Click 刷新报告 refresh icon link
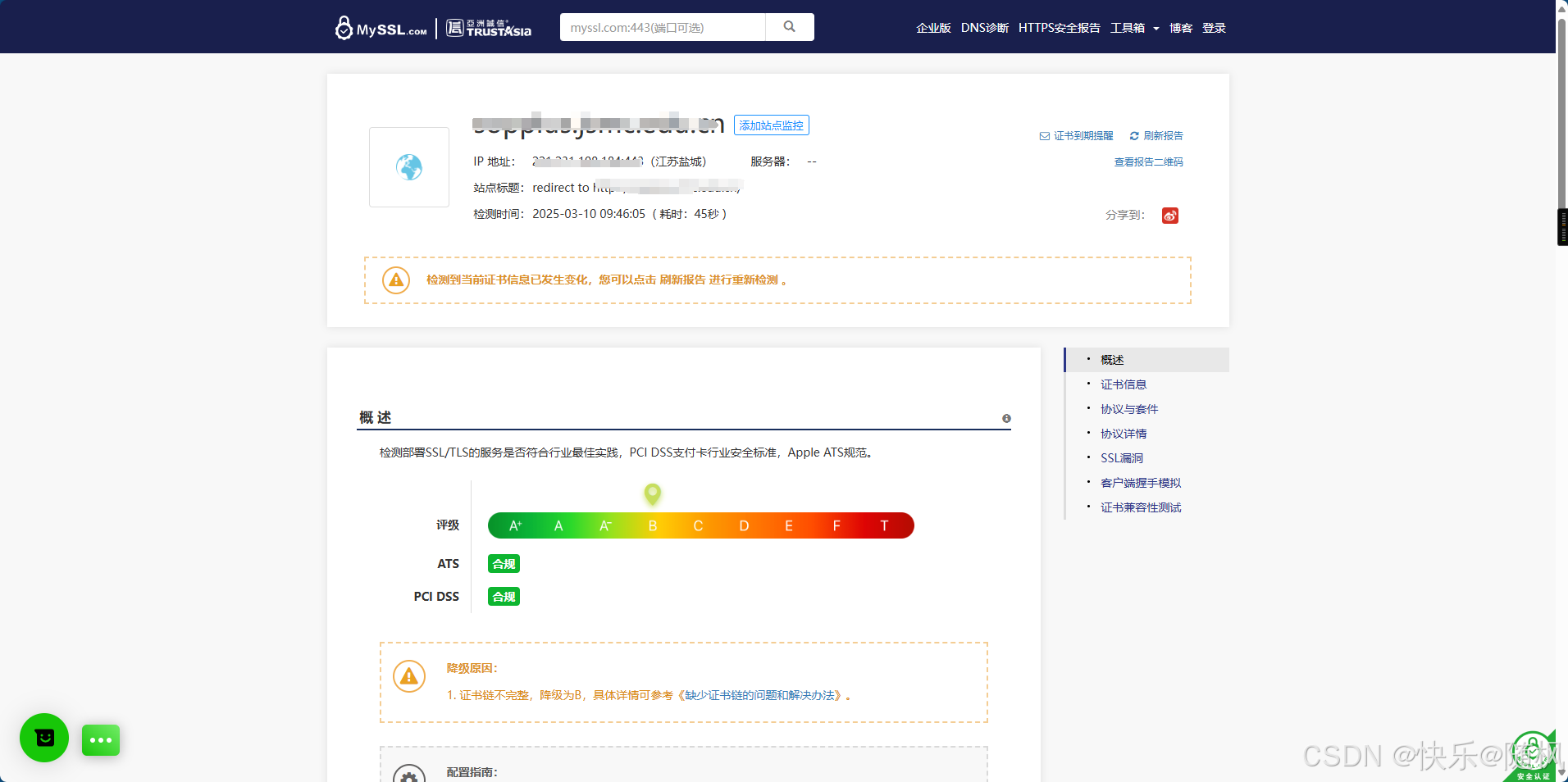 1156,136
